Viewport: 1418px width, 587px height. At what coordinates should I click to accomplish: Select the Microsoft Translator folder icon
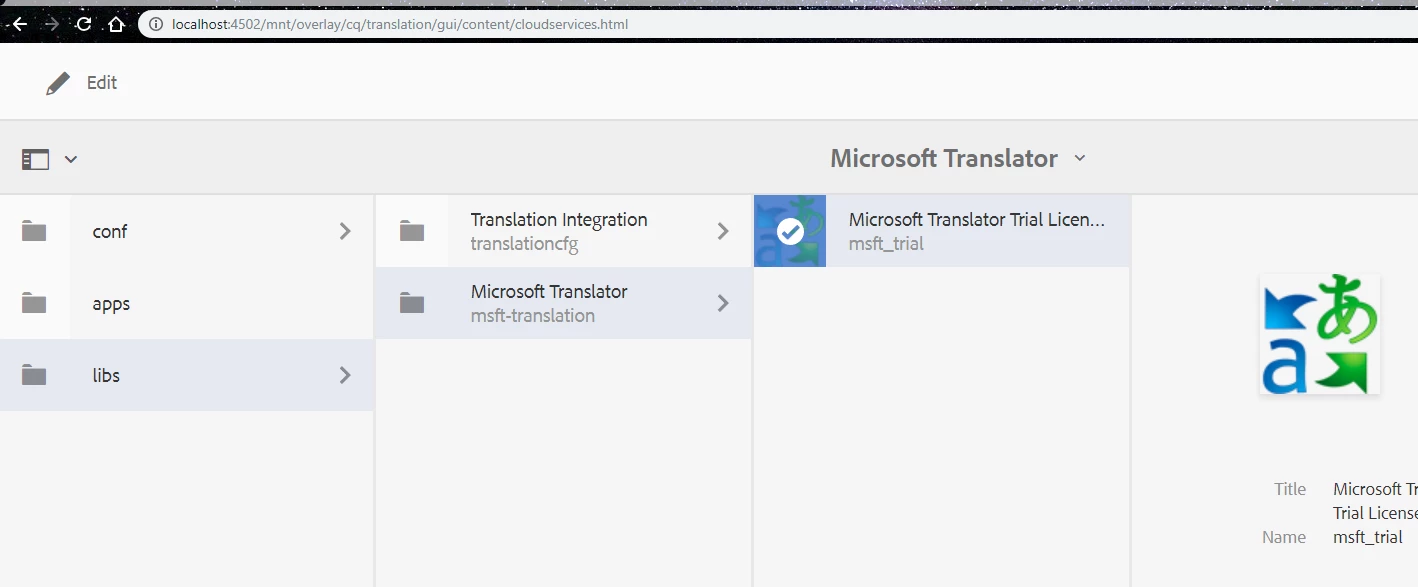click(412, 303)
